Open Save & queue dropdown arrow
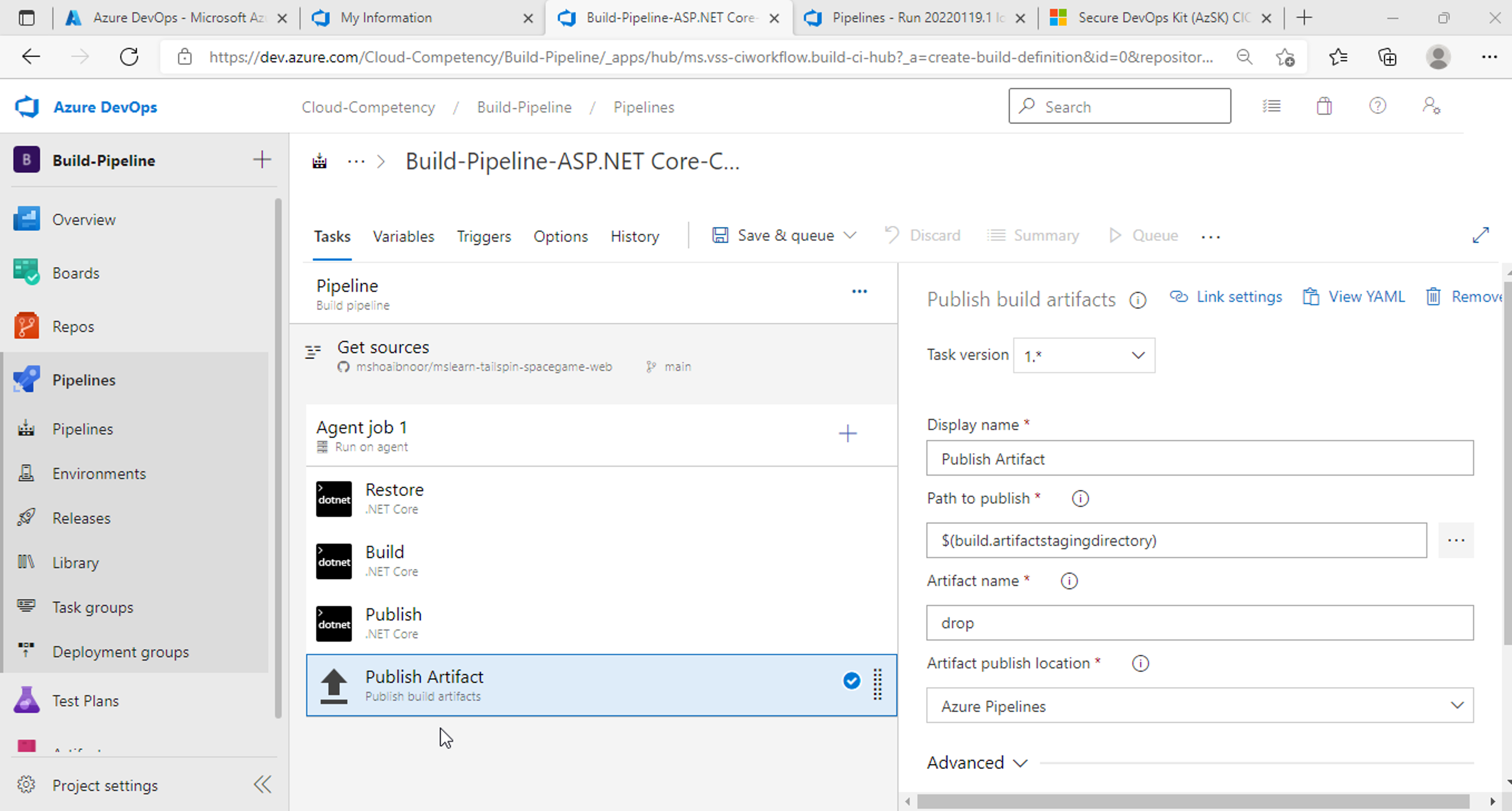1512x811 pixels. [x=850, y=236]
